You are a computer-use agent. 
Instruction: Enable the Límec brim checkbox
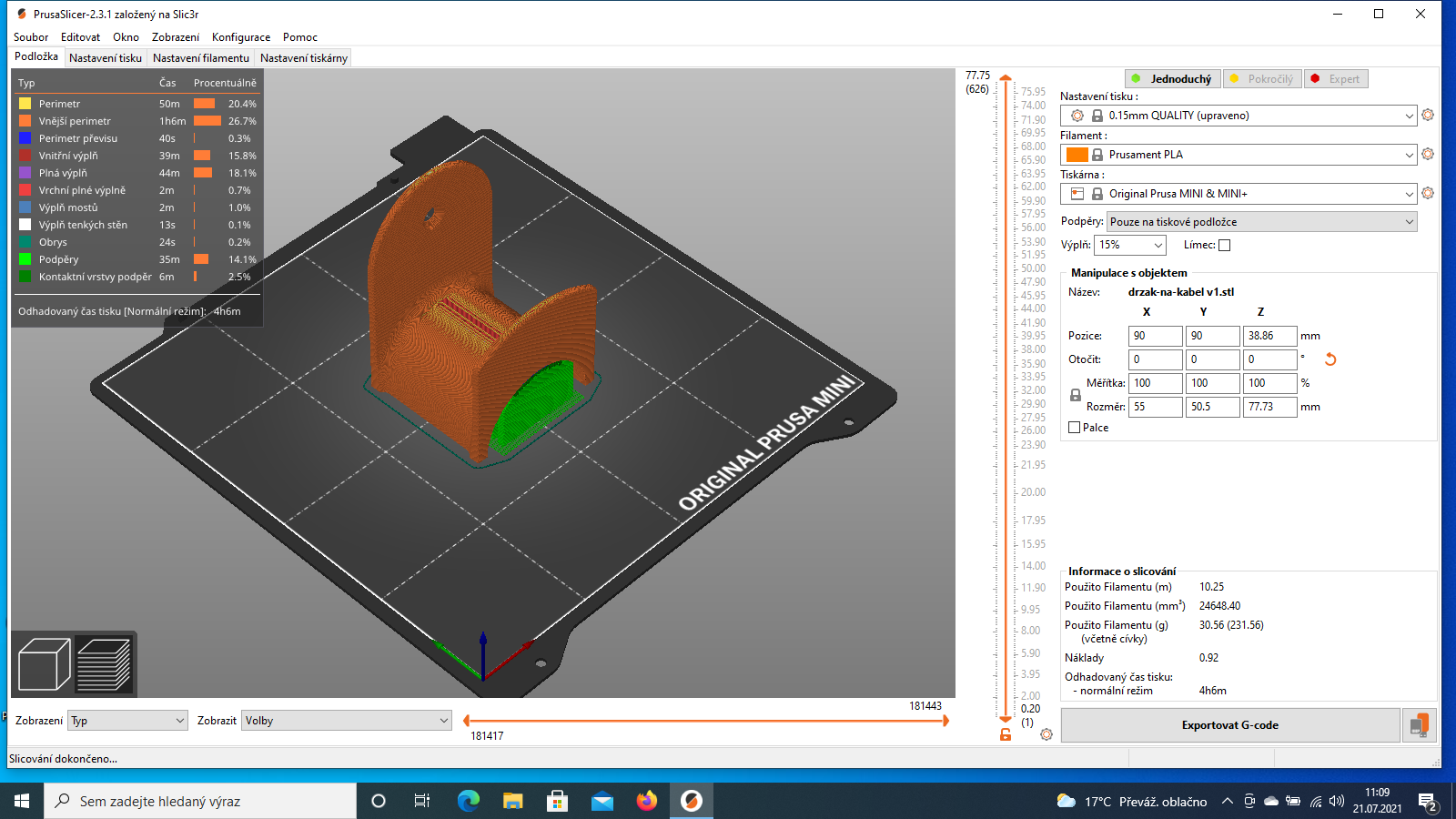point(1225,245)
